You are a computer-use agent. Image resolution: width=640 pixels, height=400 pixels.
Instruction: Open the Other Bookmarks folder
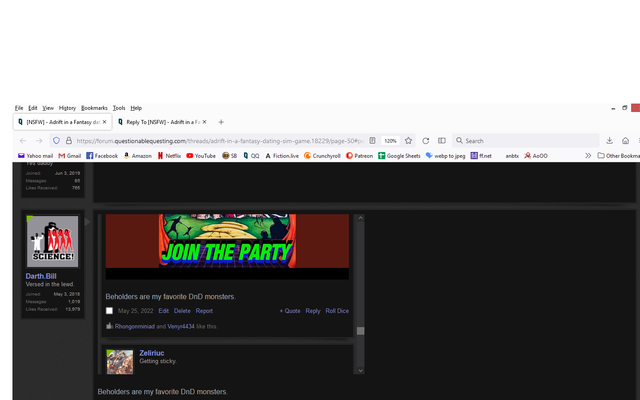click(x=618, y=156)
